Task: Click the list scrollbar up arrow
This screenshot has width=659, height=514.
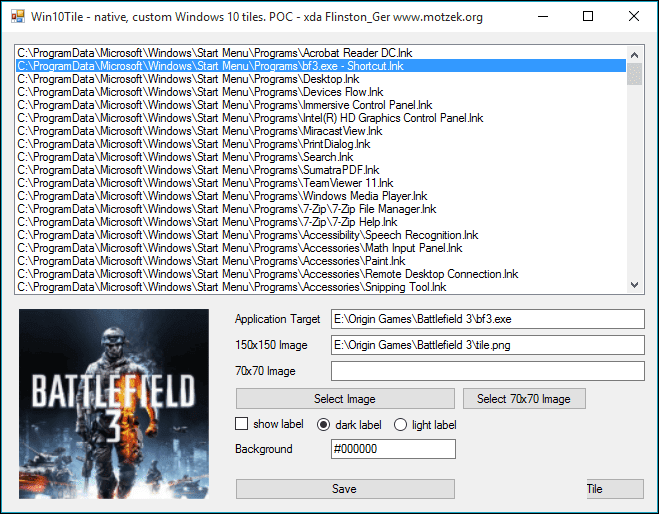Action: tap(635, 55)
